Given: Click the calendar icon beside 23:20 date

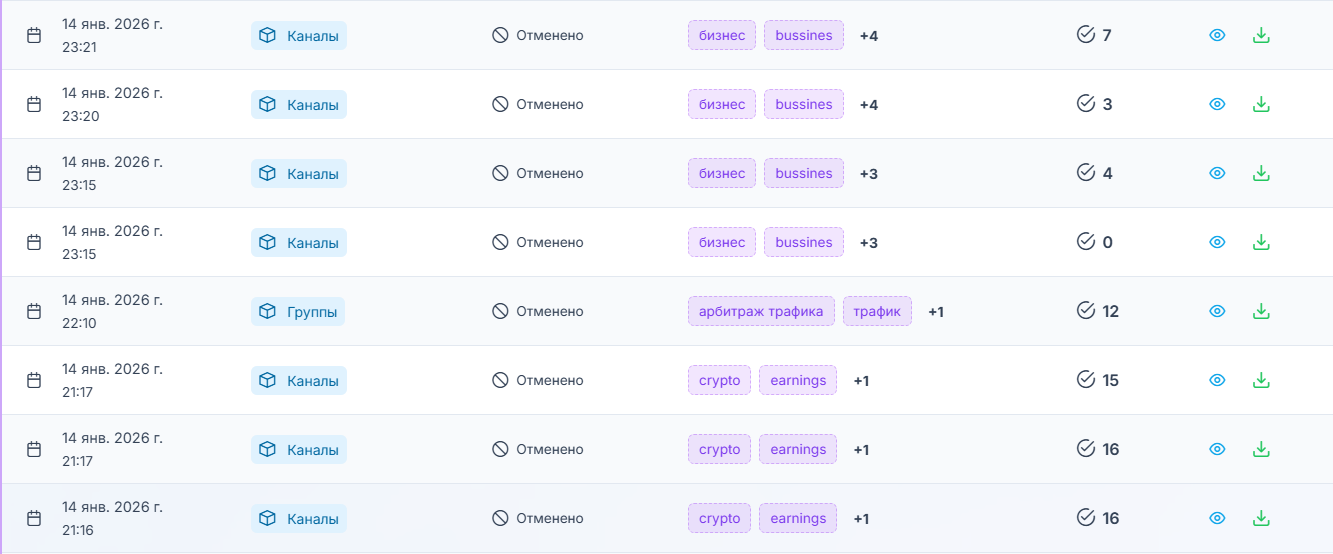Looking at the screenshot, I should click(x=34, y=104).
